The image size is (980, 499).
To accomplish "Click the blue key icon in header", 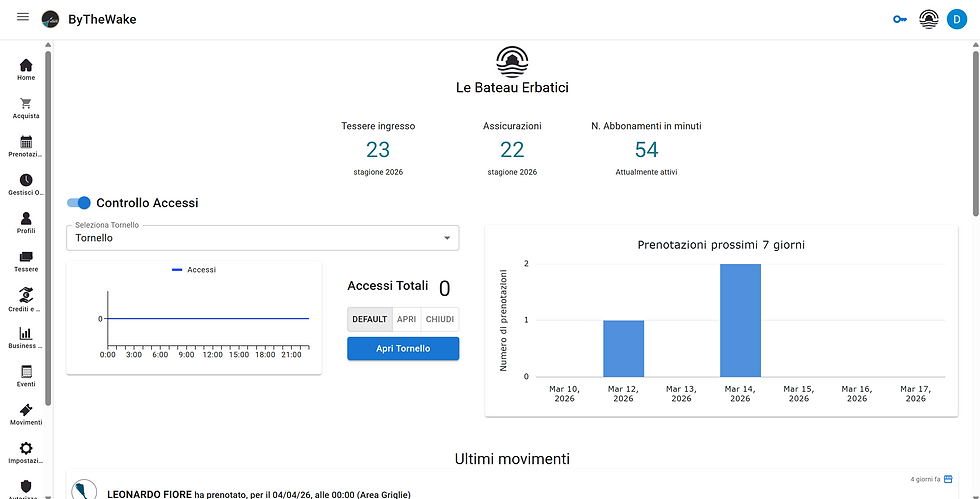I will tap(900, 19).
